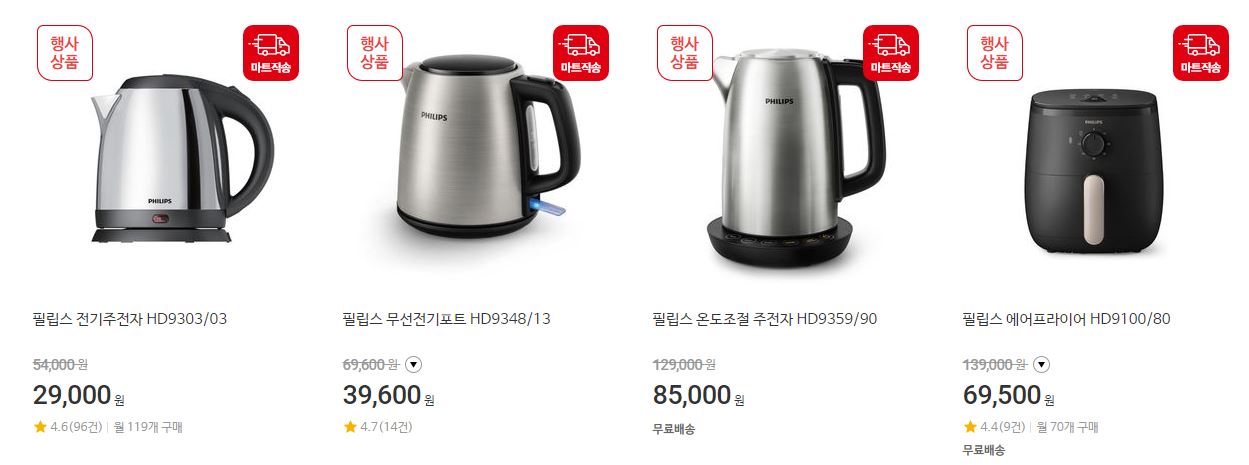Click the 마트직송 truck icon on HD9348/13 kettle
The width and height of the screenshot is (1249, 465).
(x=581, y=53)
